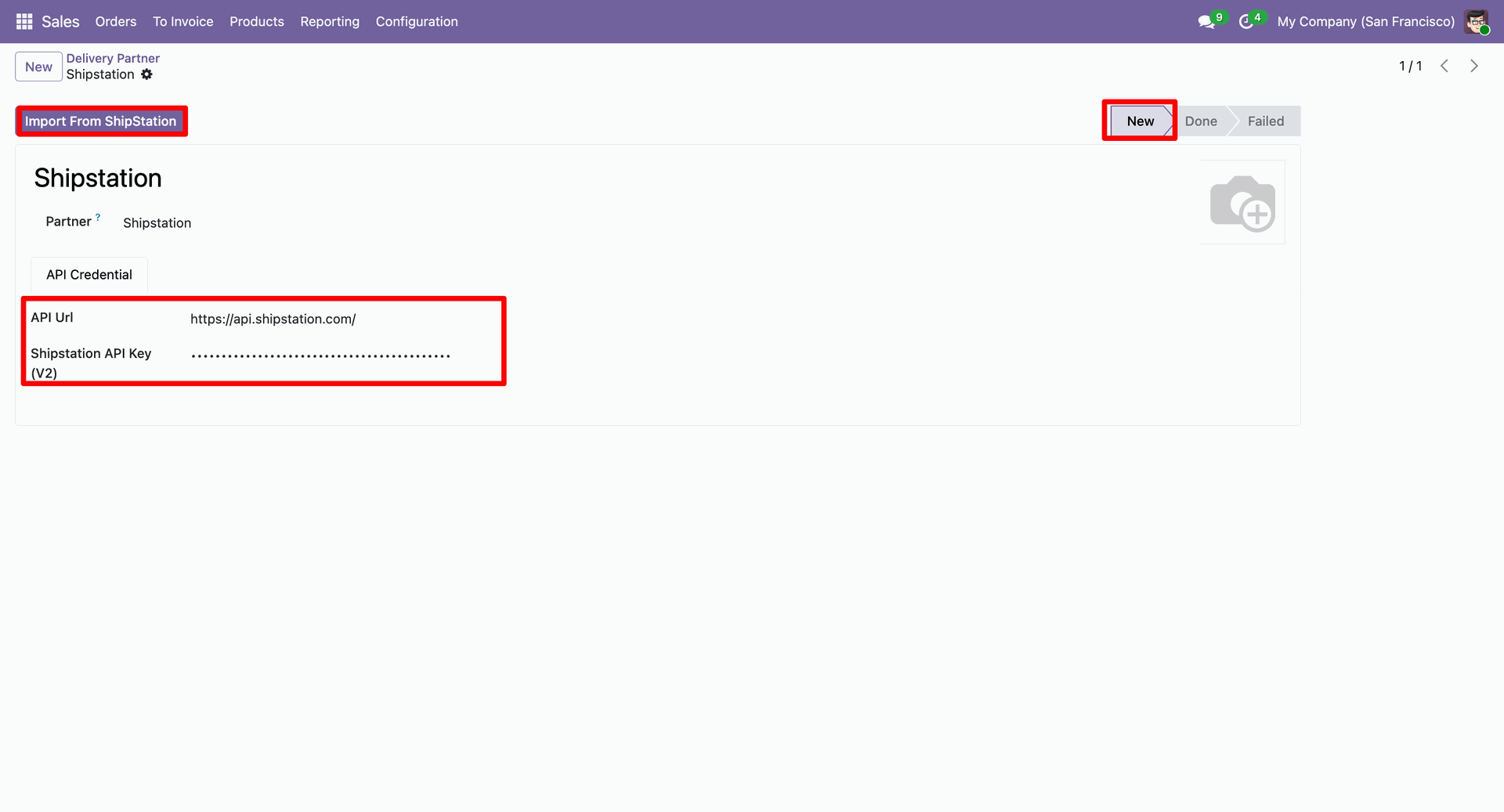Click the Partner field label
Screen dimensions: 1504x812
coord(68,222)
